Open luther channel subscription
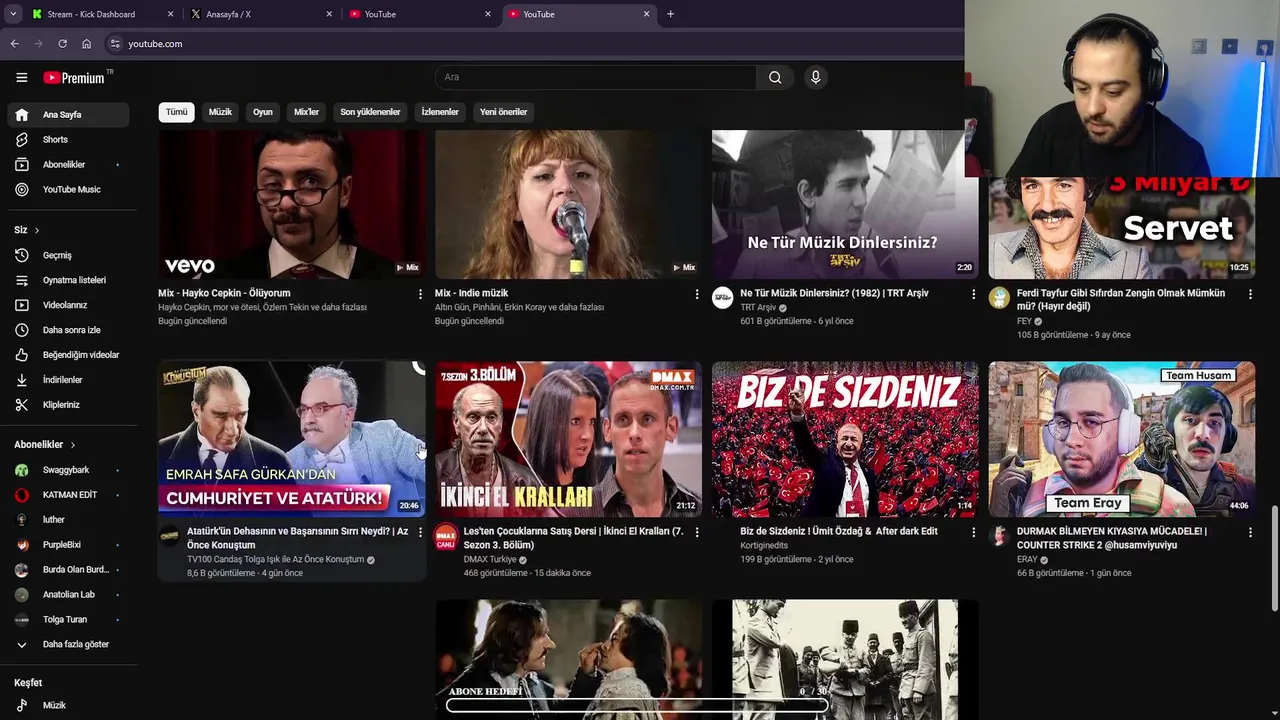The width and height of the screenshot is (1280, 720). point(69,520)
